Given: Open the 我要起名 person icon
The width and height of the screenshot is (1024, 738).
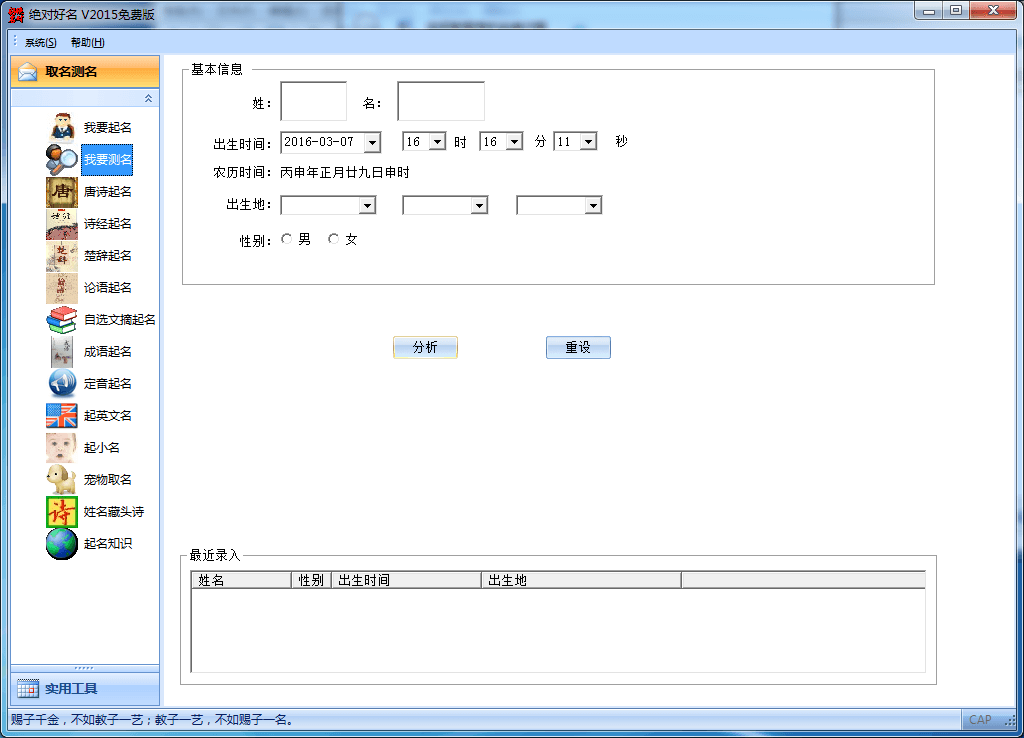Looking at the screenshot, I should 62,128.
